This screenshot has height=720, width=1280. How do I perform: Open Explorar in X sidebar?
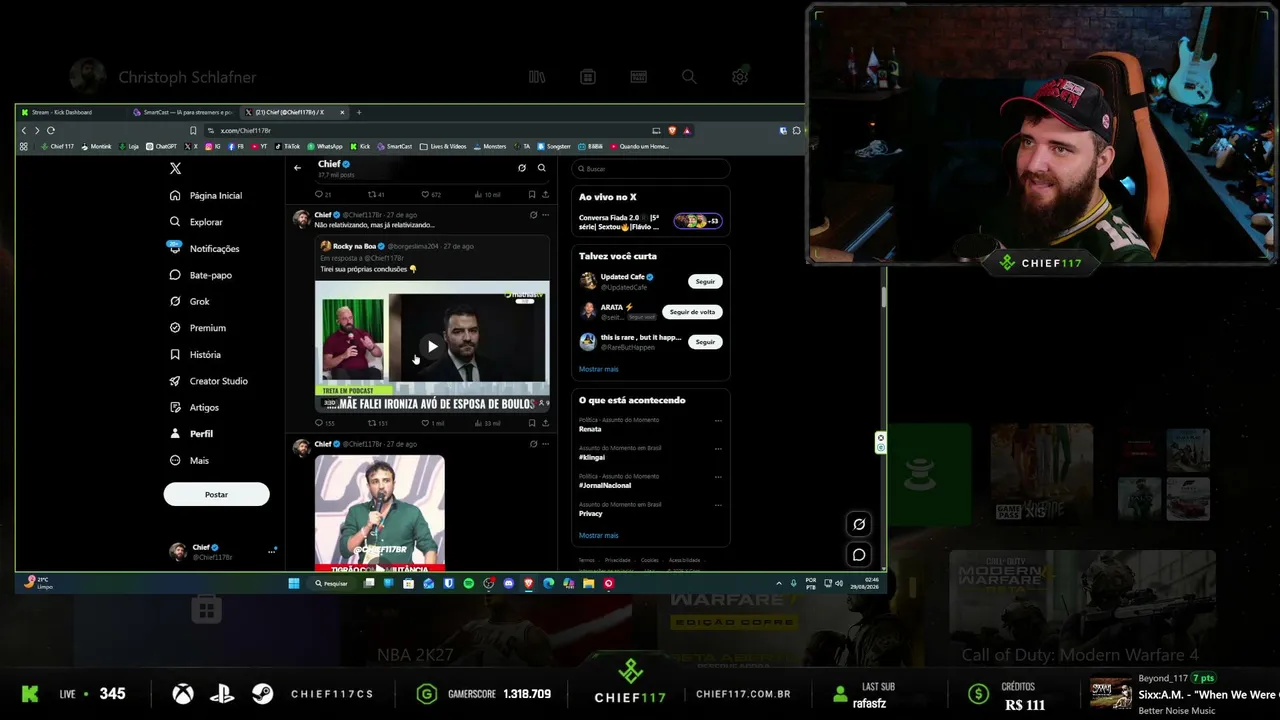pos(197,222)
